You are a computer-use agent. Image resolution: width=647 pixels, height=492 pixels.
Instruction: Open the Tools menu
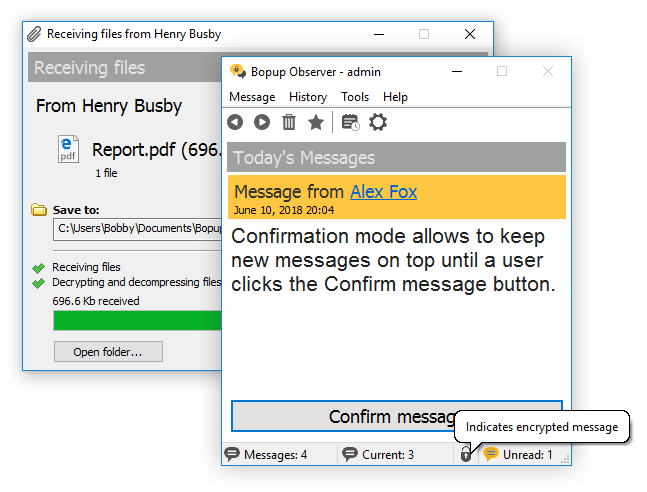click(x=355, y=97)
